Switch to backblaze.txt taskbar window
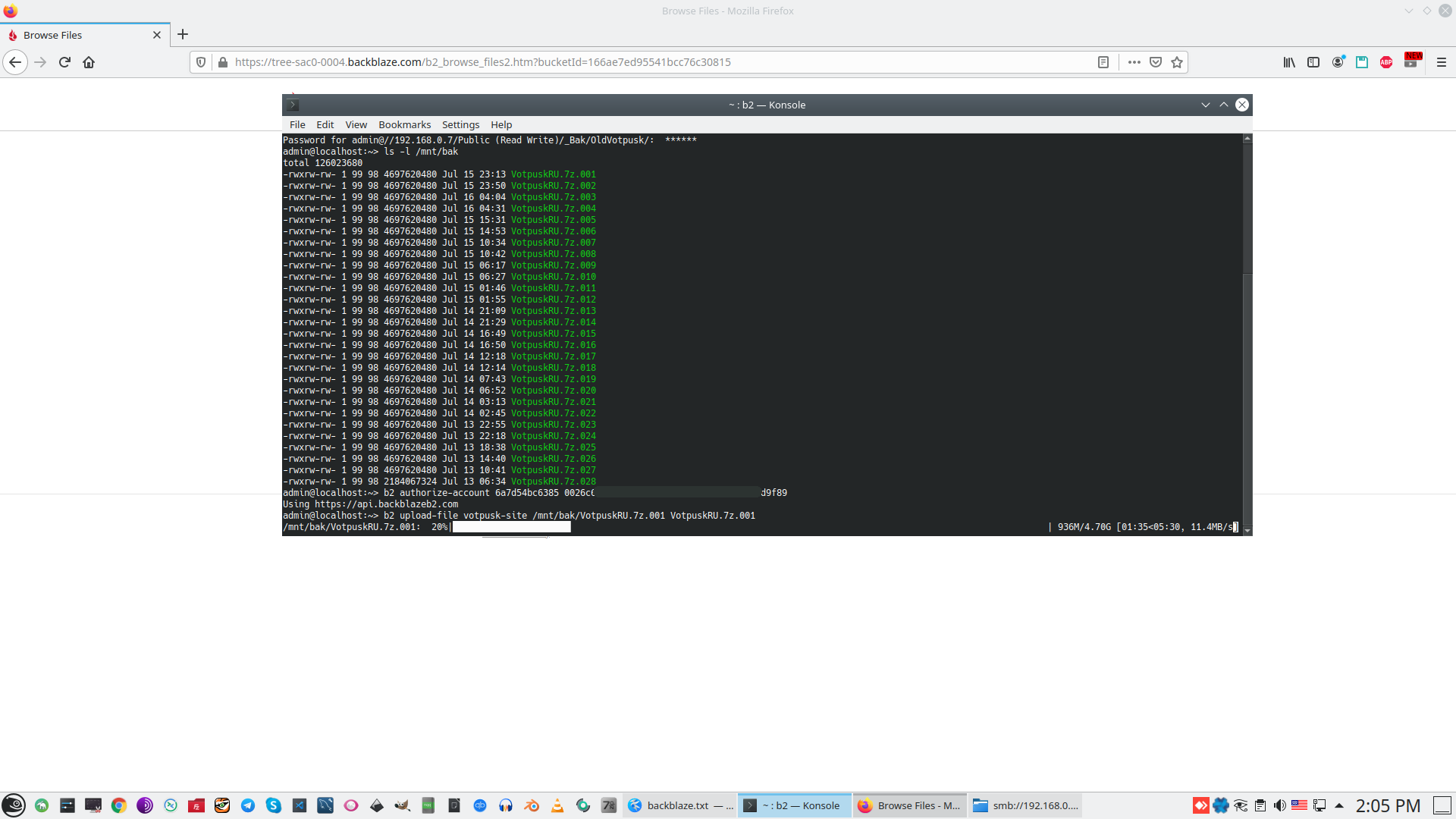Screen dimensions: 1456x819 coord(680,805)
